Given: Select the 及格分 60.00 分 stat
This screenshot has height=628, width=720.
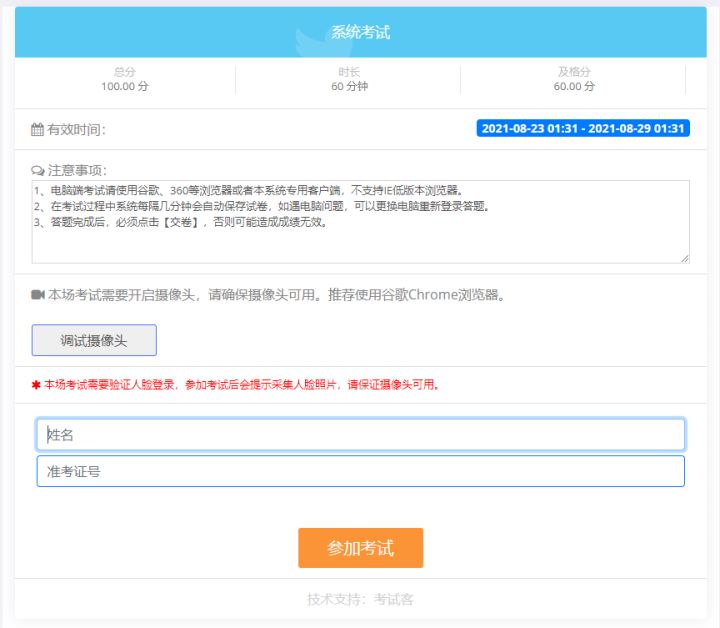Looking at the screenshot, I should click(574, 79).
